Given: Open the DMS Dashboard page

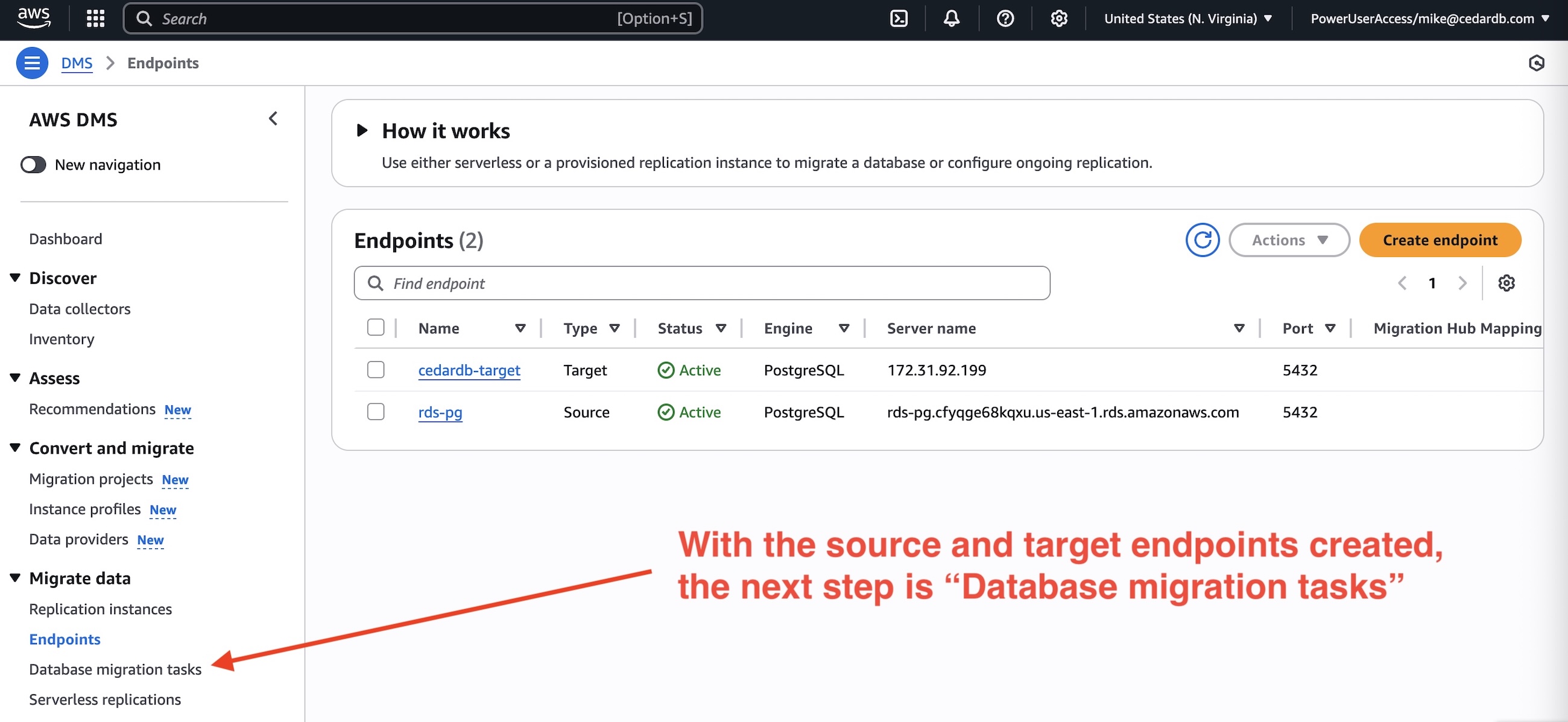Looking at the screenshot, I should pos(65,238).
